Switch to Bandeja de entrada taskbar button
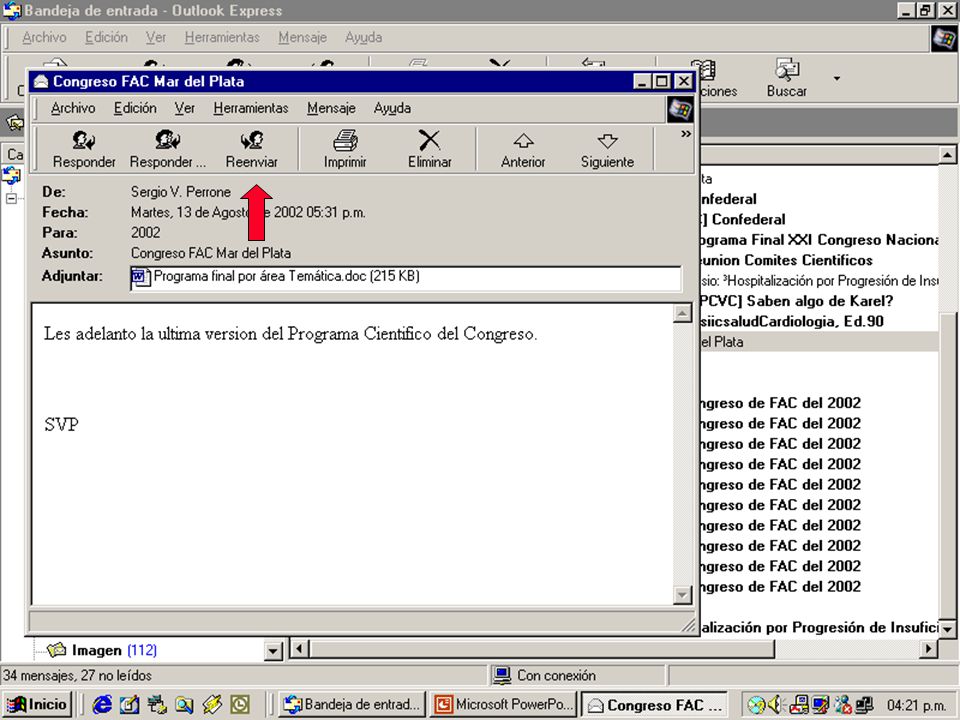 coord(352,705)
